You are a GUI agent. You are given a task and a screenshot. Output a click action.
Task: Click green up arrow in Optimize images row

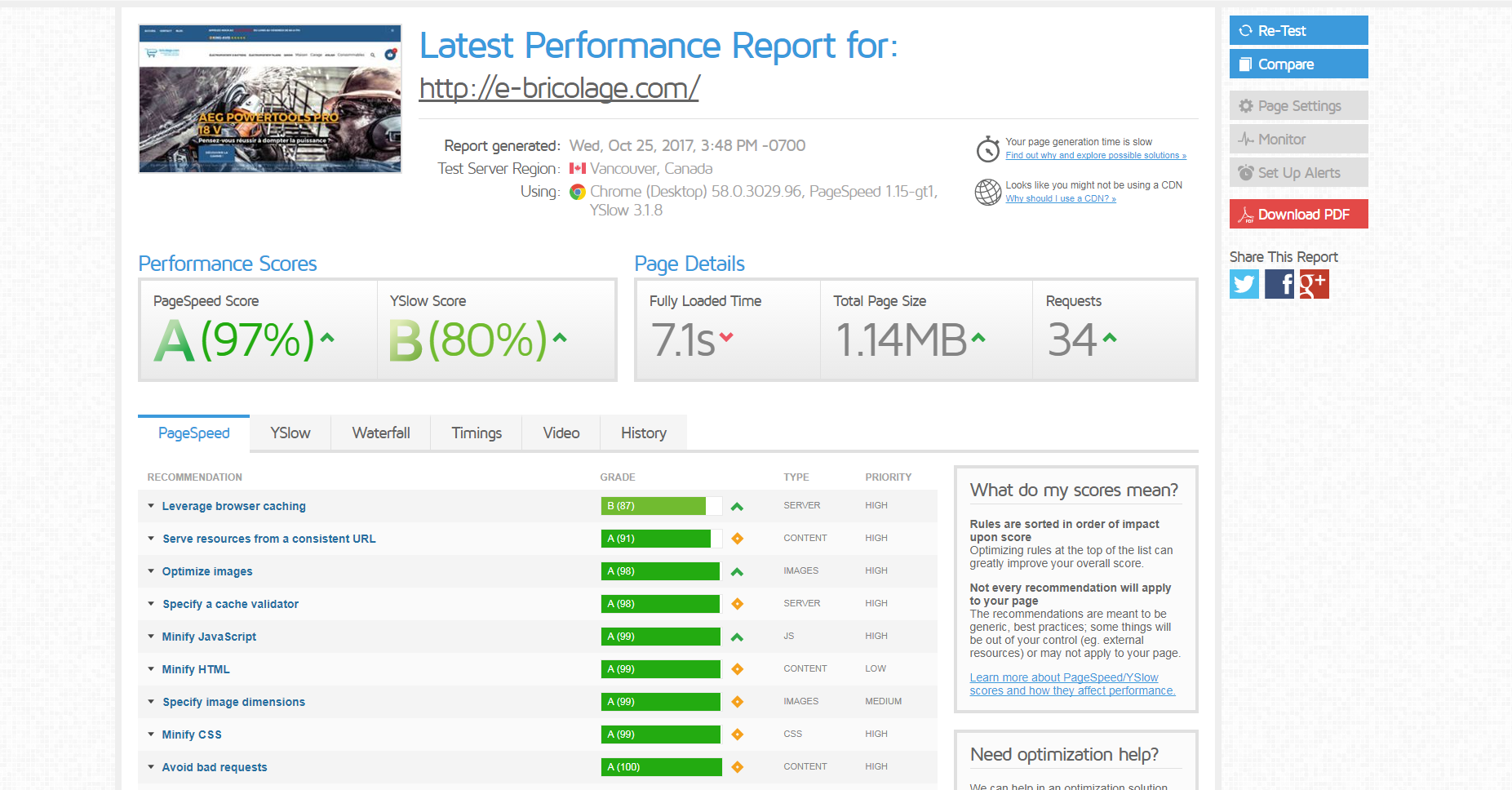738,571
